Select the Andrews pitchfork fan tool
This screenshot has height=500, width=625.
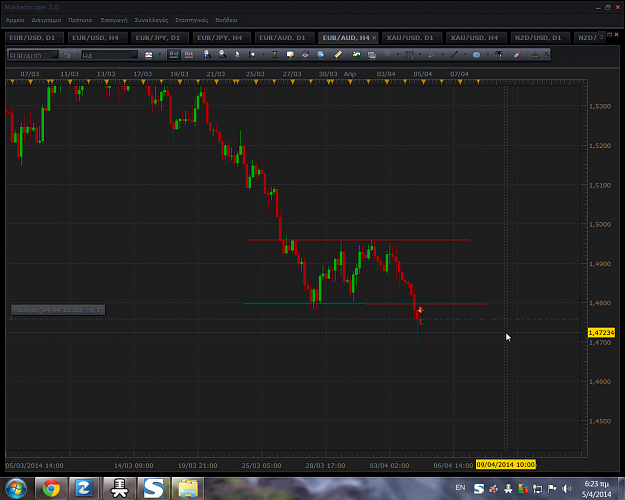[432, 55]
